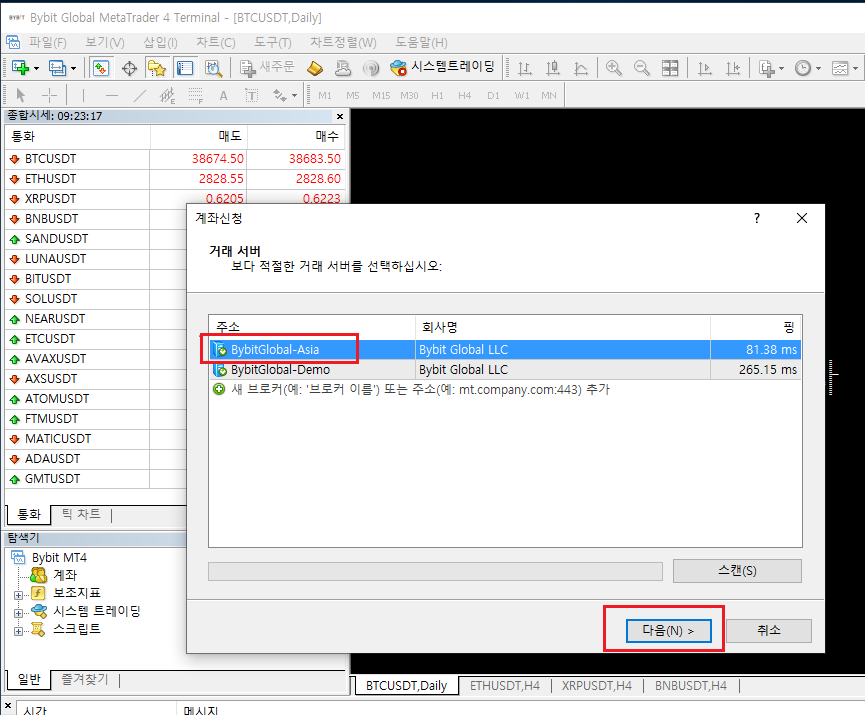This screenshot has width=865, height=715.
Task: Select 계좌 in the navigator tree
Action: pyautogui.click(x=65, y=575)
